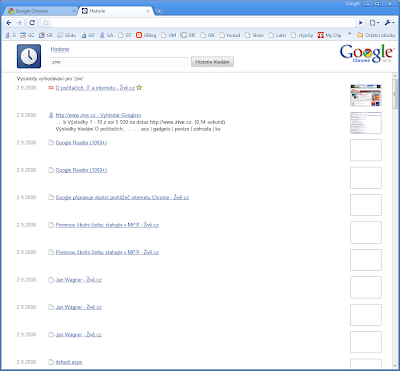400x371 pixels.
Task: Open 'http://www.zive.cz - Vyhledat Googlem' result
Action: [x=98, y=115]
